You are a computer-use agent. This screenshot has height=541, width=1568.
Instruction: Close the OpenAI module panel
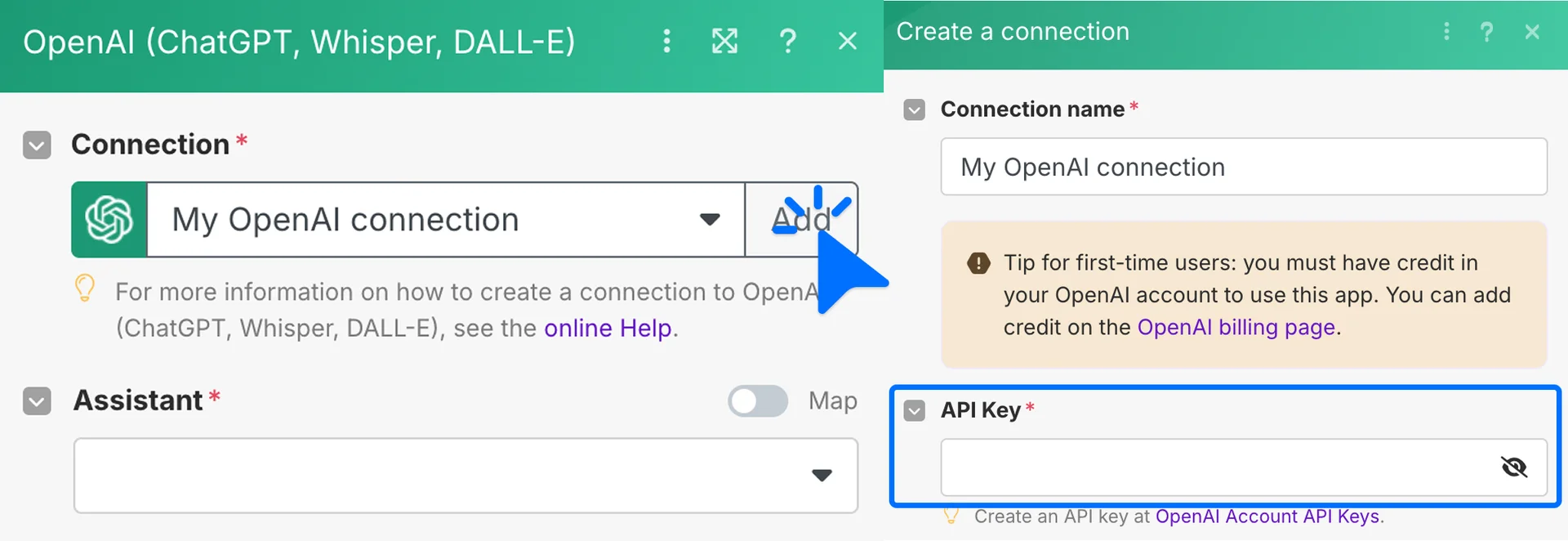pos(848,41)
